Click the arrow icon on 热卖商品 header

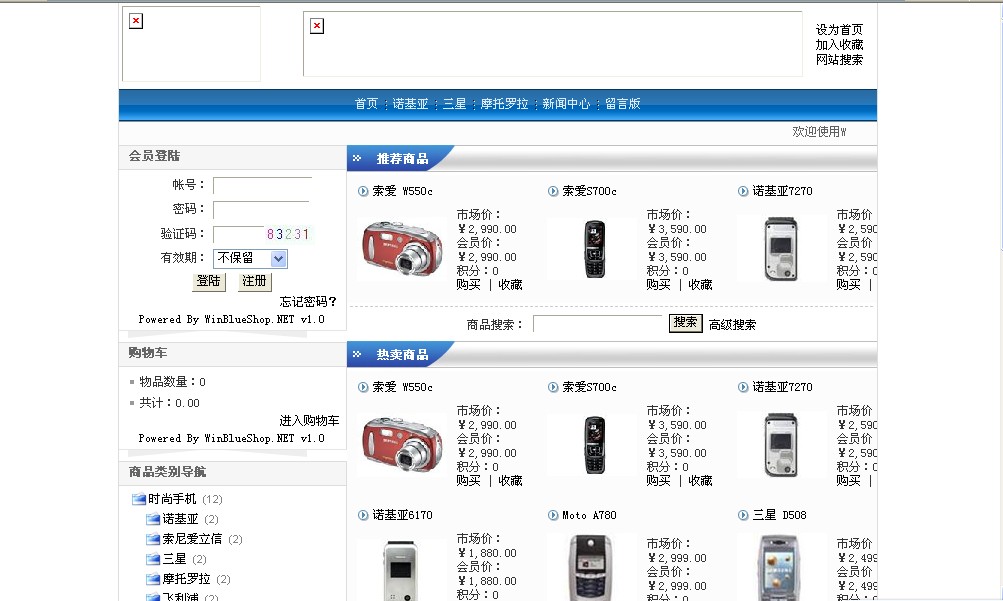tap(357, 354)
